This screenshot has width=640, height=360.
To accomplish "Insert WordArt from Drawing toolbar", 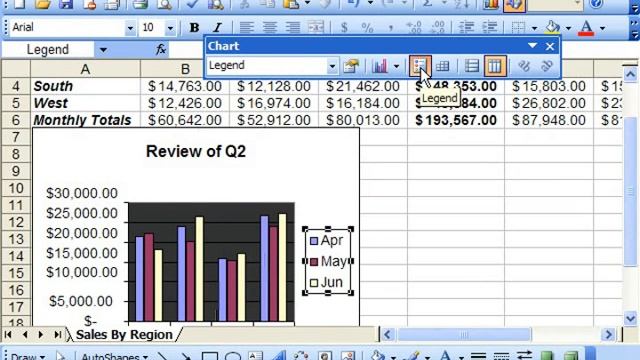I will click(x=278, y=356).
